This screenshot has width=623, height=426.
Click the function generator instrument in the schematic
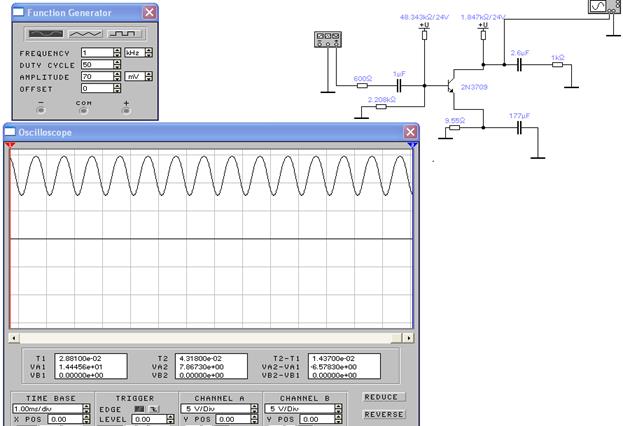(327, 39)
